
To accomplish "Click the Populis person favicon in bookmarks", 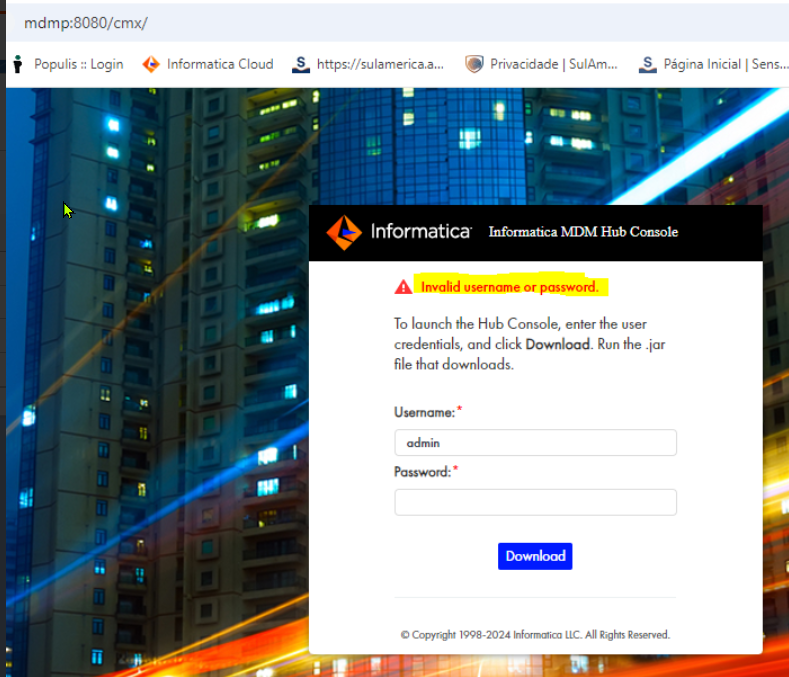I will click(18, 64).
